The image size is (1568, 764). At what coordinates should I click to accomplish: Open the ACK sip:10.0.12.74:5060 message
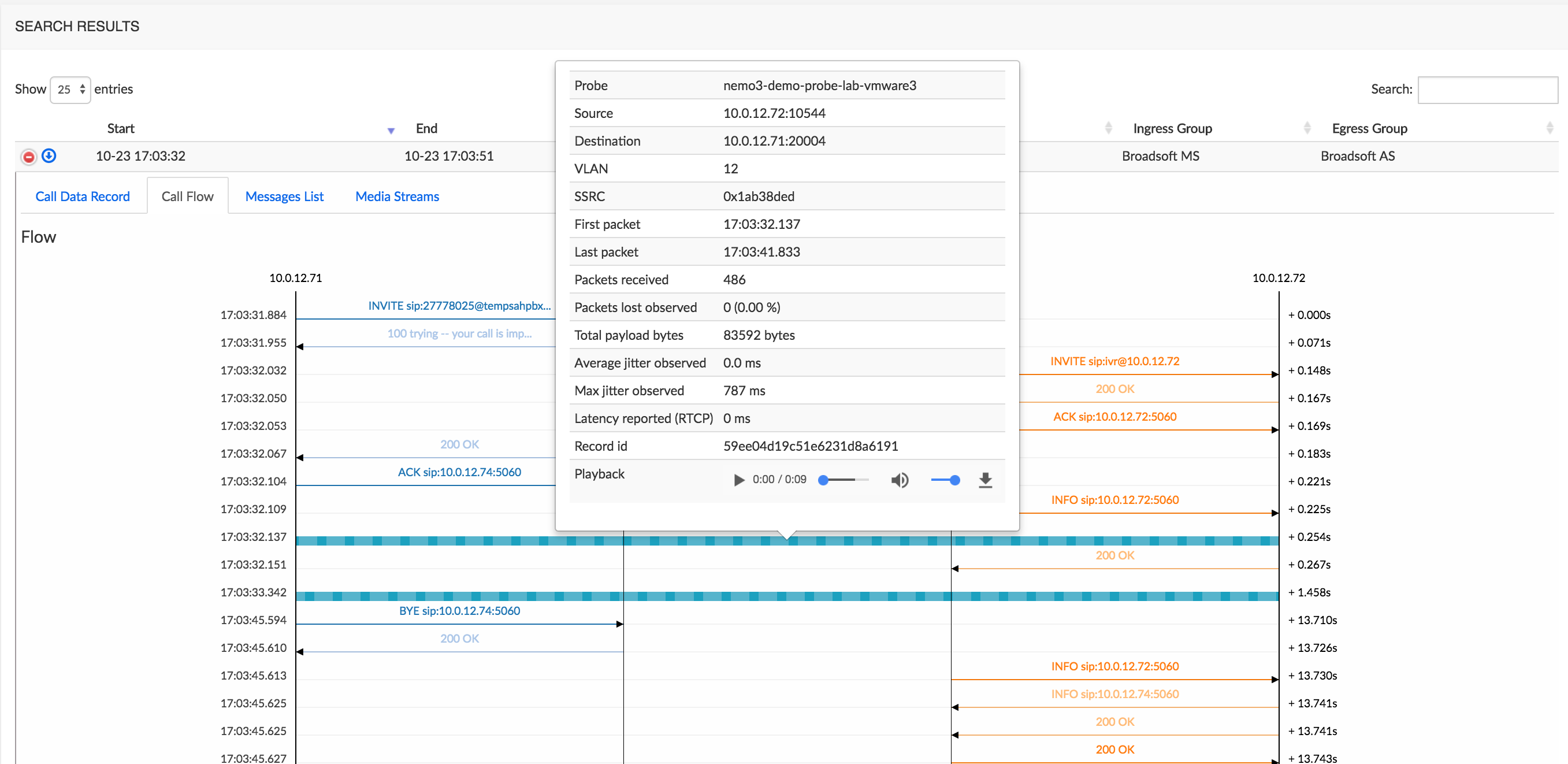coord(459,472)
